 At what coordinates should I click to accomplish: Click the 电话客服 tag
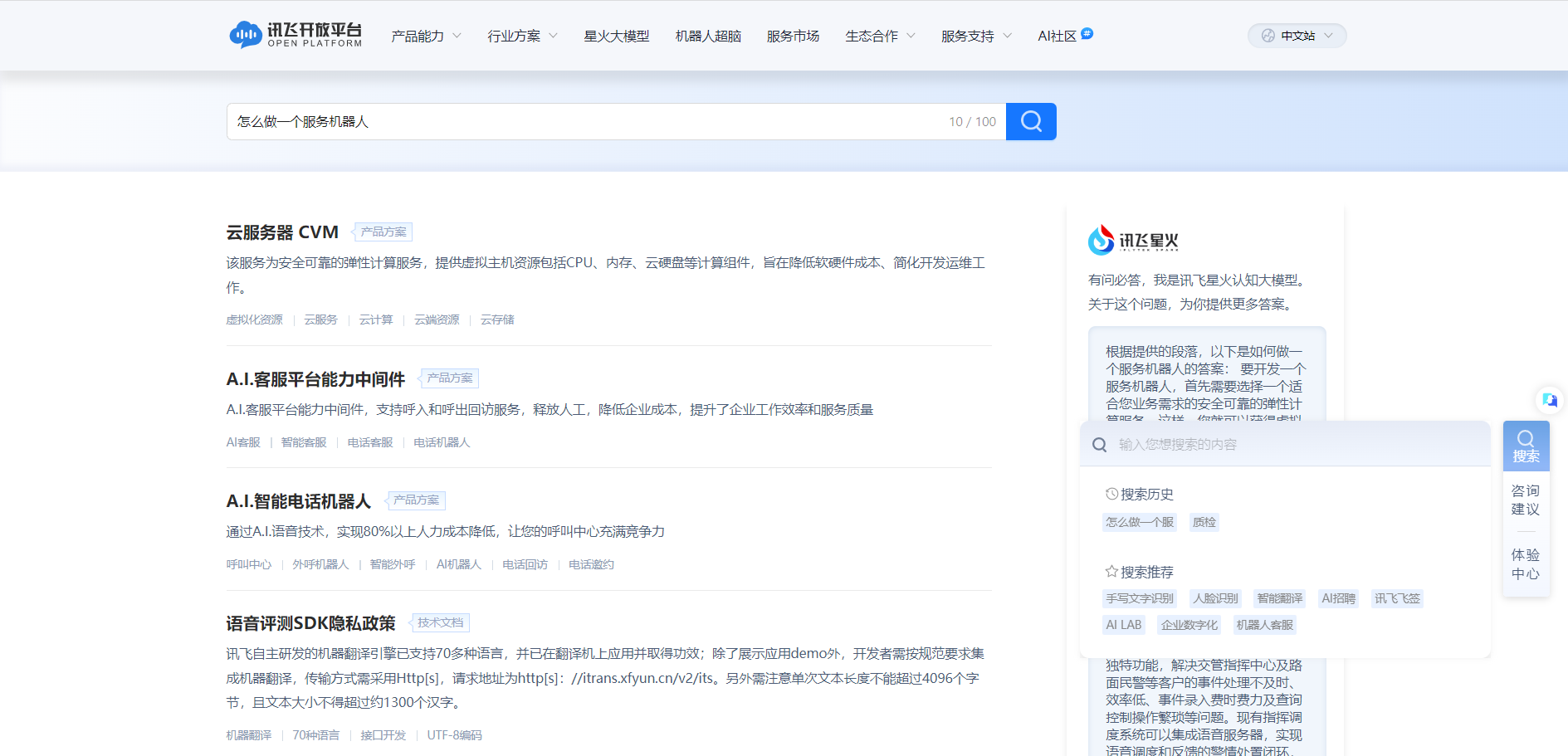[x=370, y=442]
